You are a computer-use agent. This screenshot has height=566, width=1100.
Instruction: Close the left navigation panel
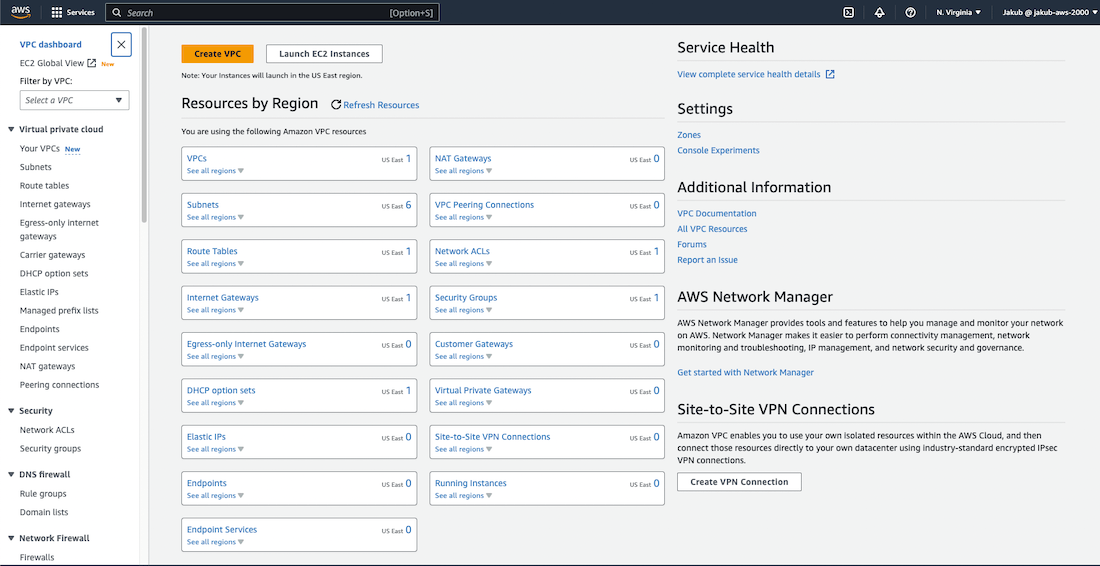[x=121, y=45]
